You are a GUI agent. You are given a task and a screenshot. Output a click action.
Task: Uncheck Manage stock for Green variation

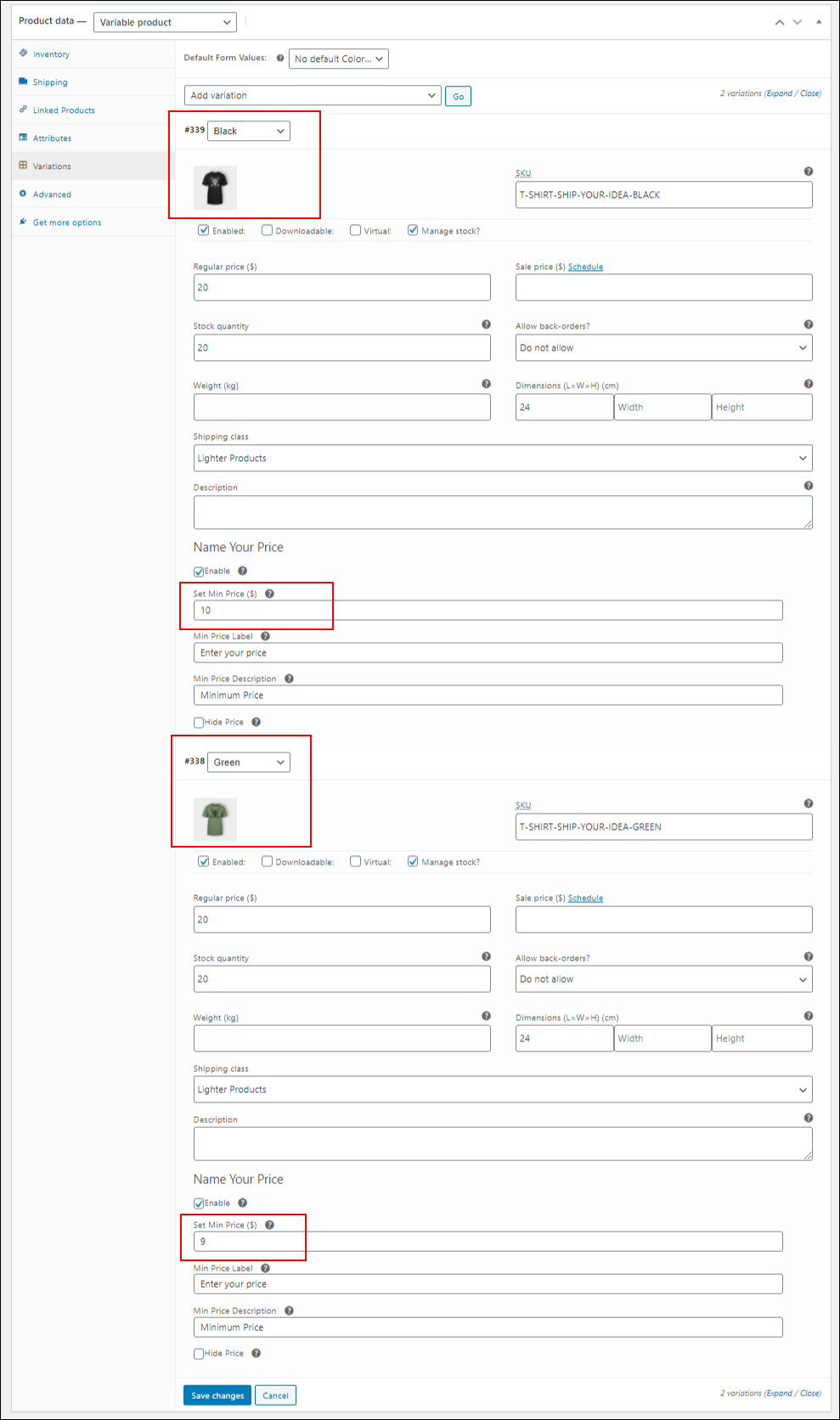[x=413, y=861]
